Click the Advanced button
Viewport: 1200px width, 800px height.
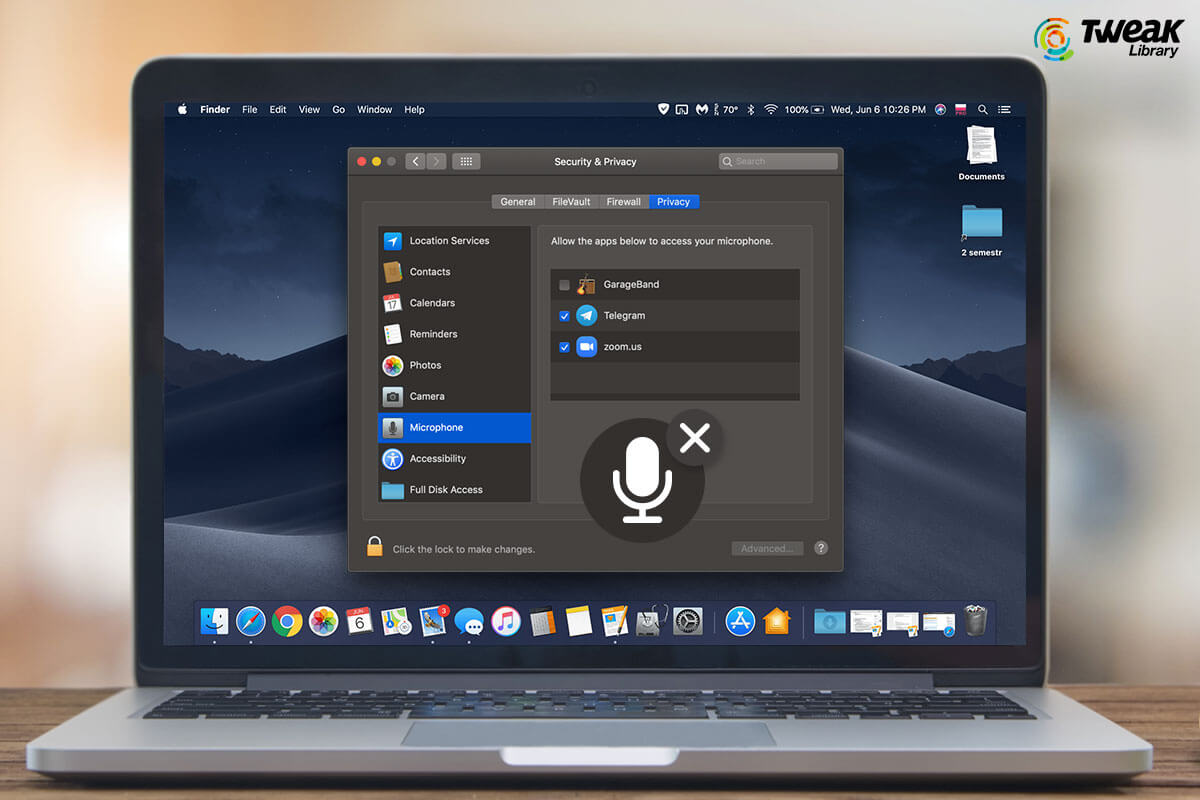point(767,548)
